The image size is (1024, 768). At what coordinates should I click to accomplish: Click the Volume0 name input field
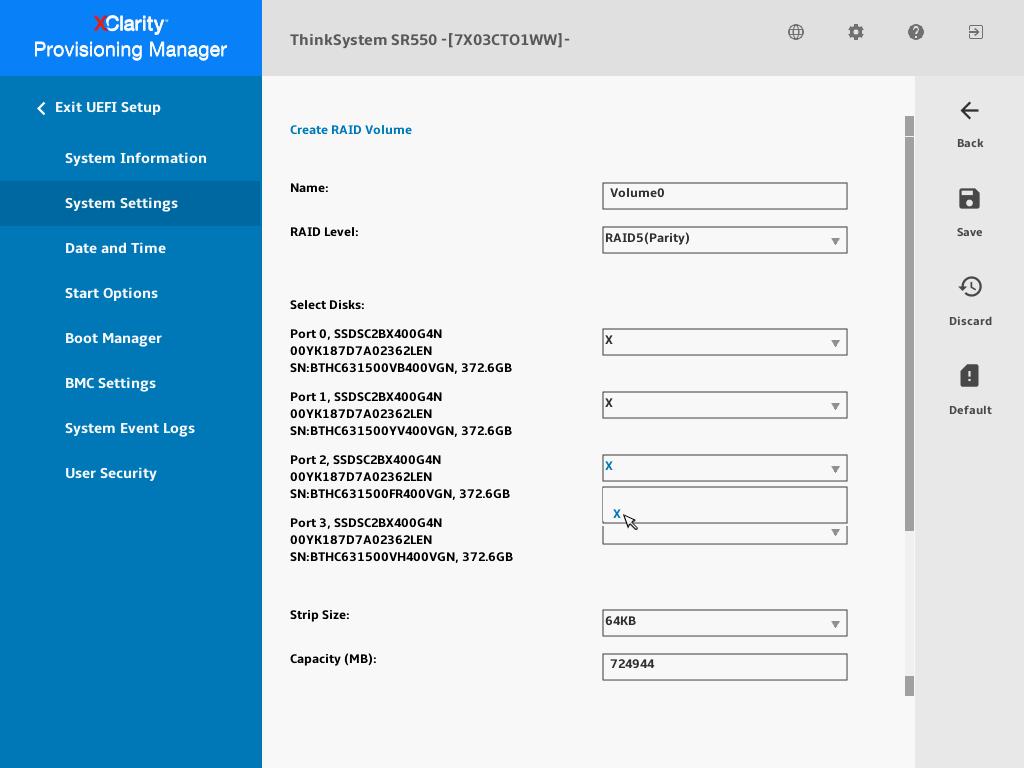tap(724, 196)
